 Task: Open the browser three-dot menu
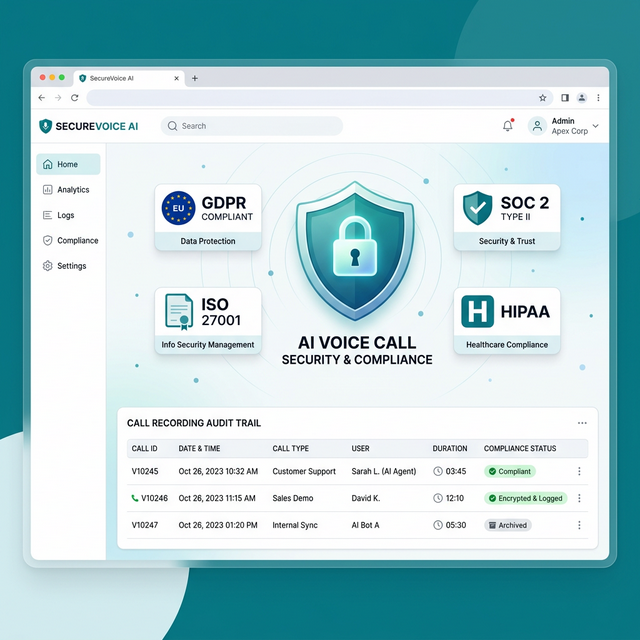coord(598,98)
